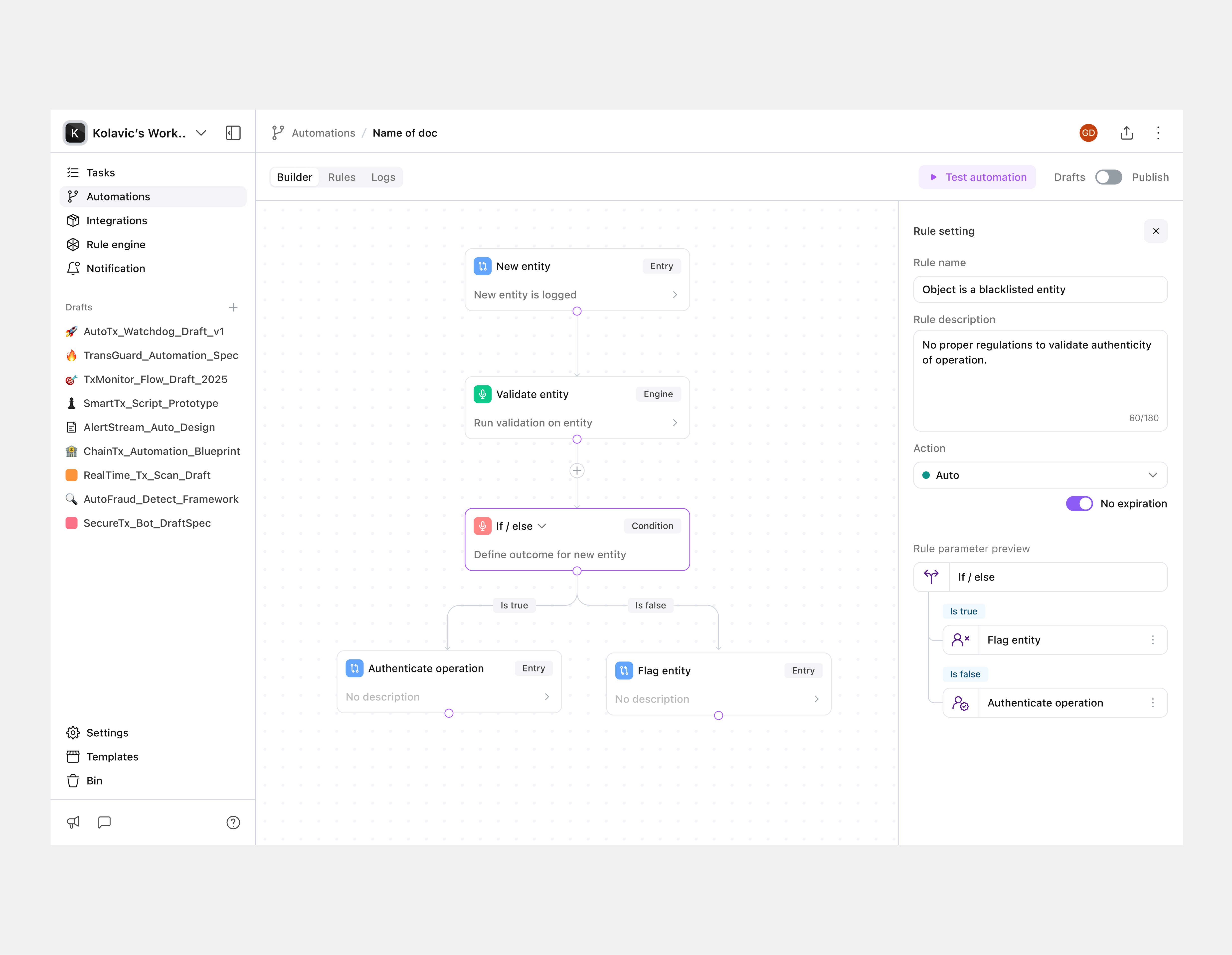Click the Test automation button

pos(977,177)
